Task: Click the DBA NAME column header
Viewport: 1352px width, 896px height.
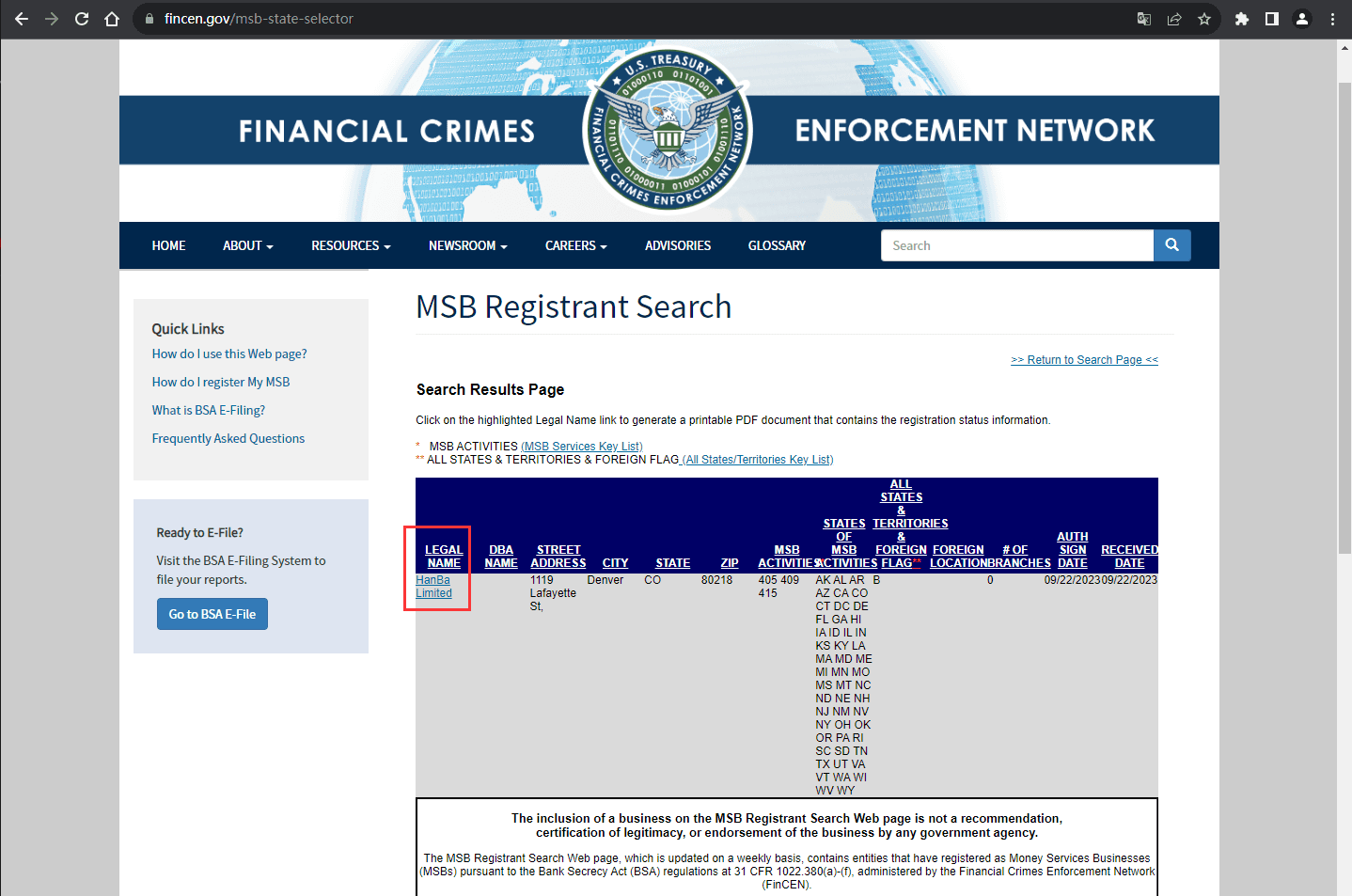Action: (501, 557)
